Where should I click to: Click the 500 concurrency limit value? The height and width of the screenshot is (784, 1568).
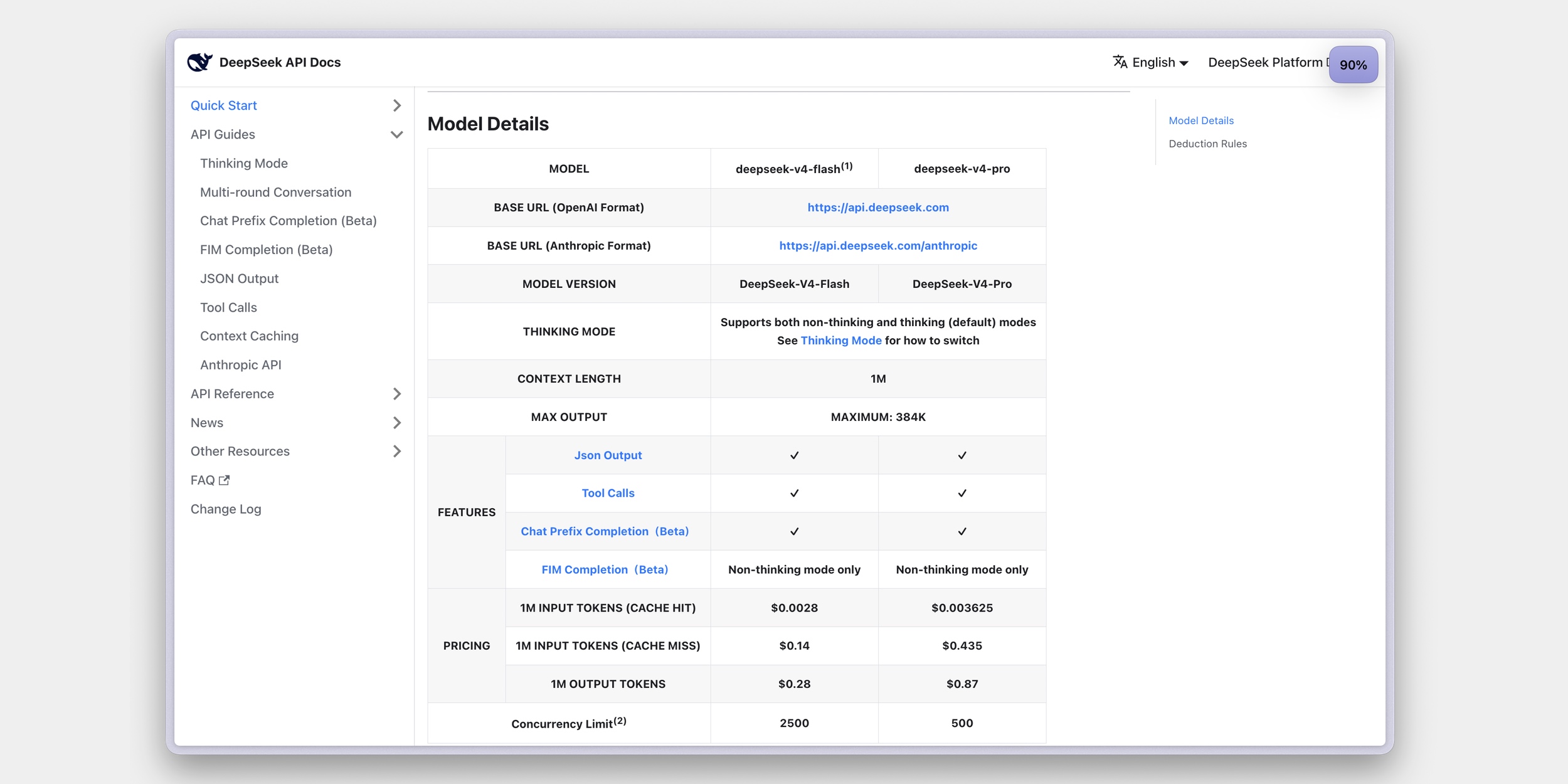pyautogui.click(x=961, y=723)
